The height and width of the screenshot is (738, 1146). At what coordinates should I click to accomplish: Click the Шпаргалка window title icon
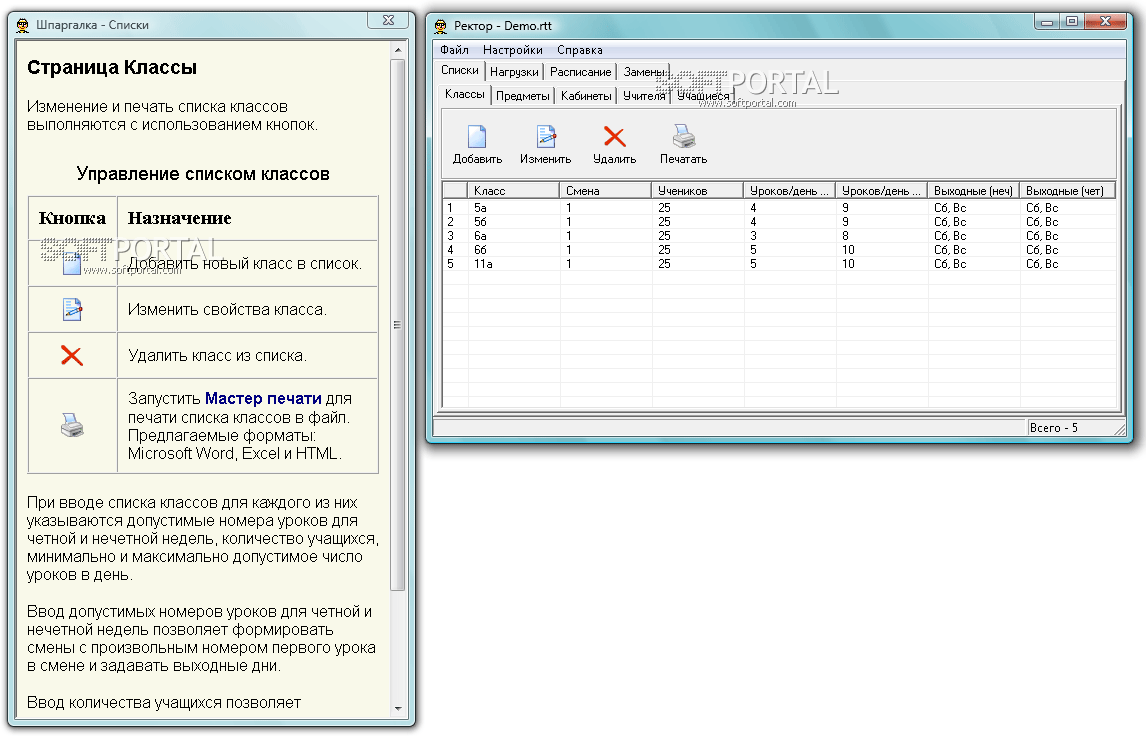pyautogui.click(x=23, y=26)
